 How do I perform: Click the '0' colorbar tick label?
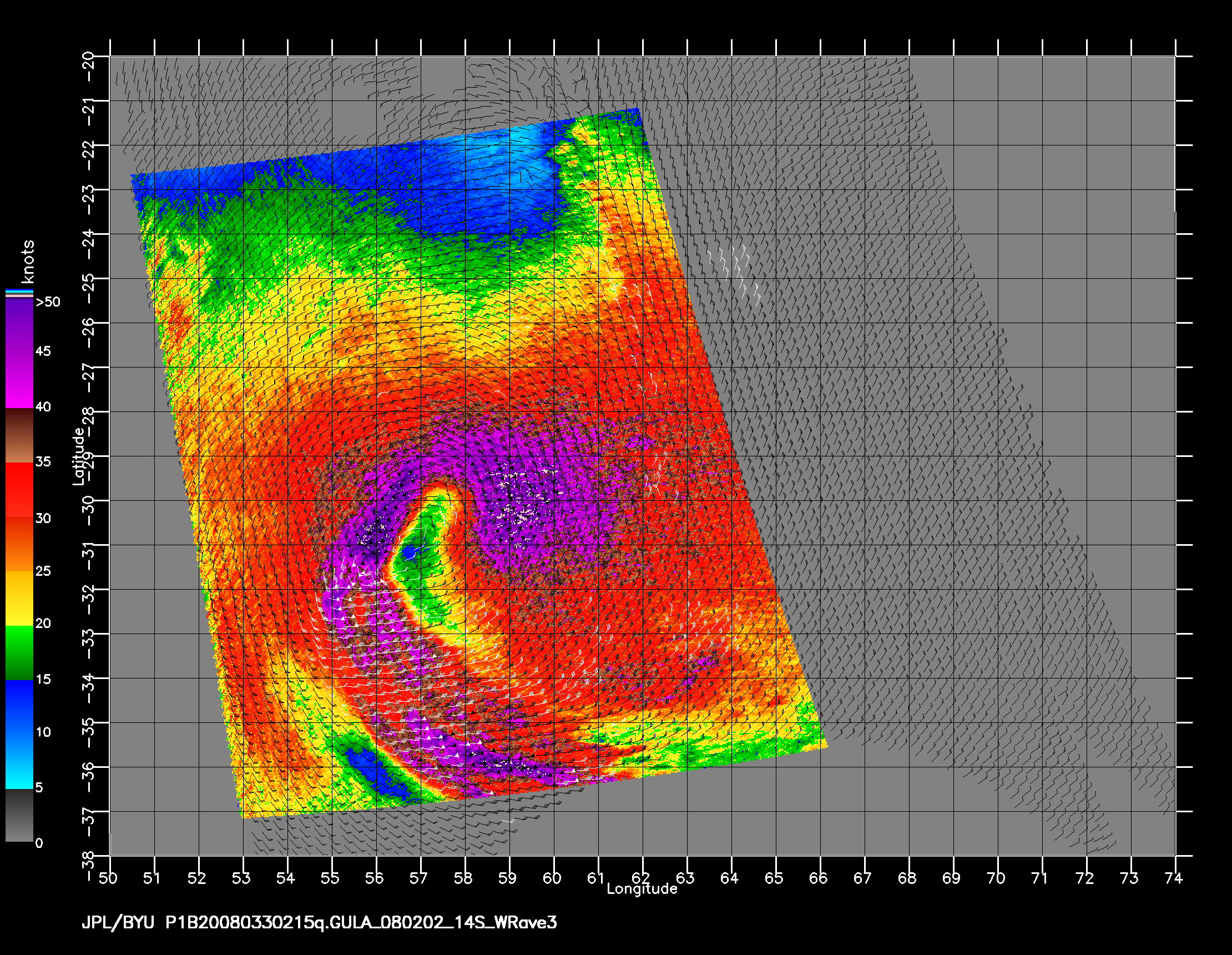coord(39,843)
